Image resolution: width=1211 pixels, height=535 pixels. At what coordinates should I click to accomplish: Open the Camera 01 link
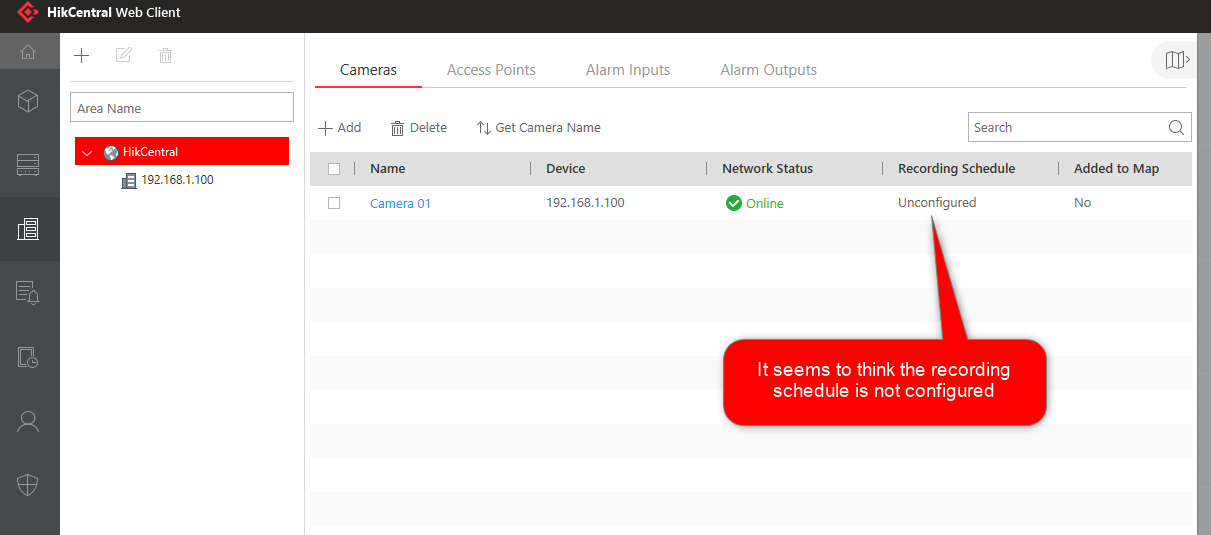[400, 203]
